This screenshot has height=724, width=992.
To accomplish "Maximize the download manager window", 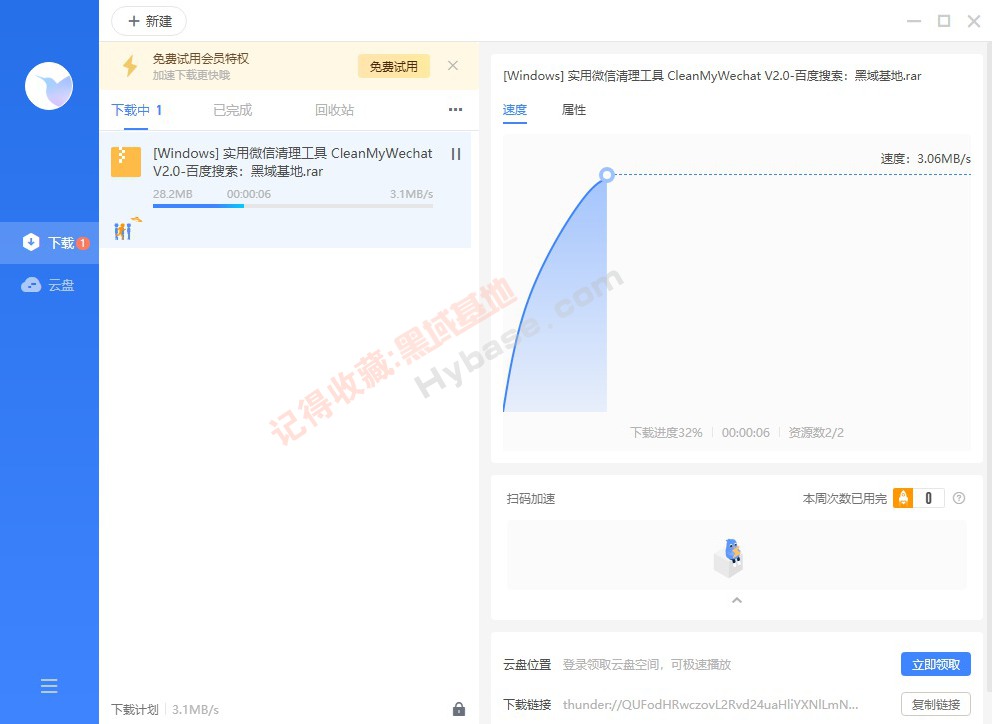I will point(944,22).
